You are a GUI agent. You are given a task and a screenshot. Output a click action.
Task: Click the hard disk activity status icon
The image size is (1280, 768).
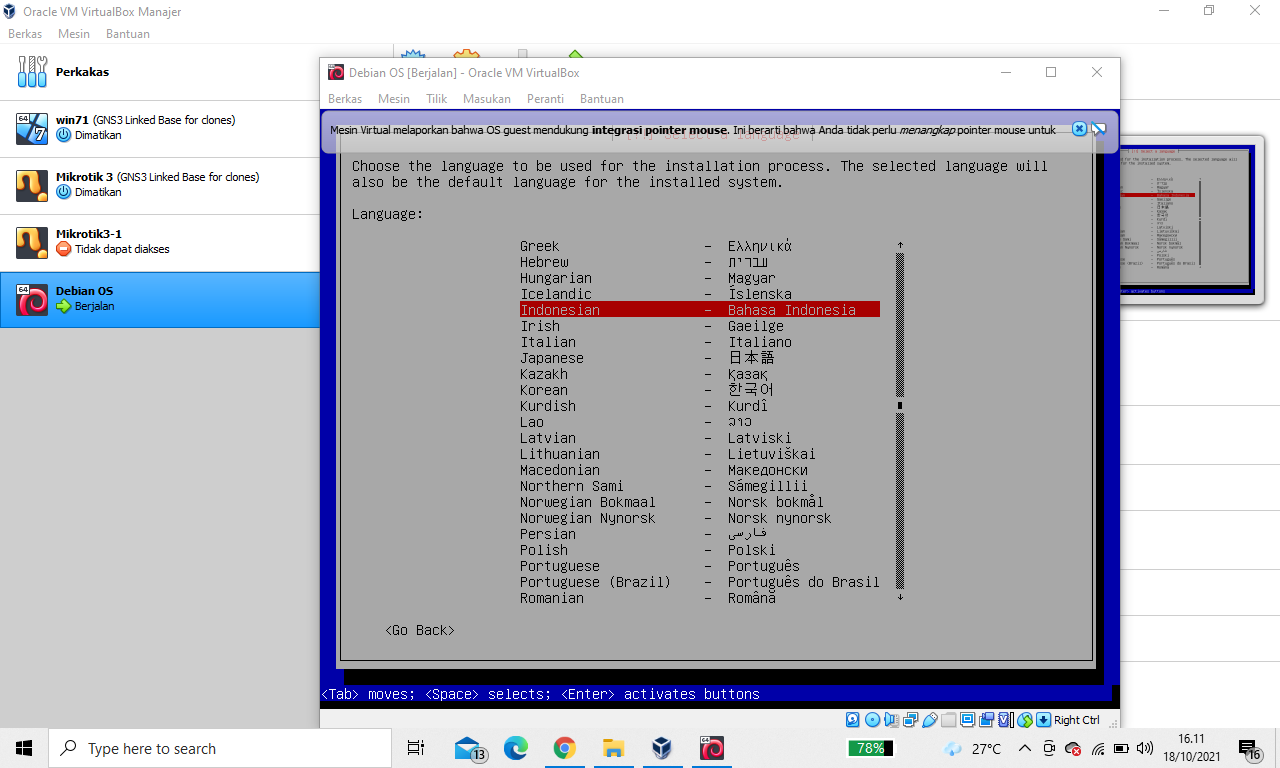pyautogui.click(x=852, y=720)
